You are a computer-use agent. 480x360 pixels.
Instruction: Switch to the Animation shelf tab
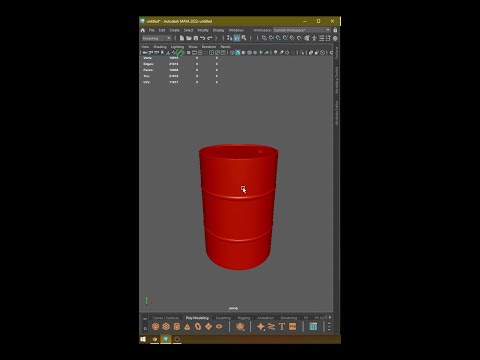(265, 318)
